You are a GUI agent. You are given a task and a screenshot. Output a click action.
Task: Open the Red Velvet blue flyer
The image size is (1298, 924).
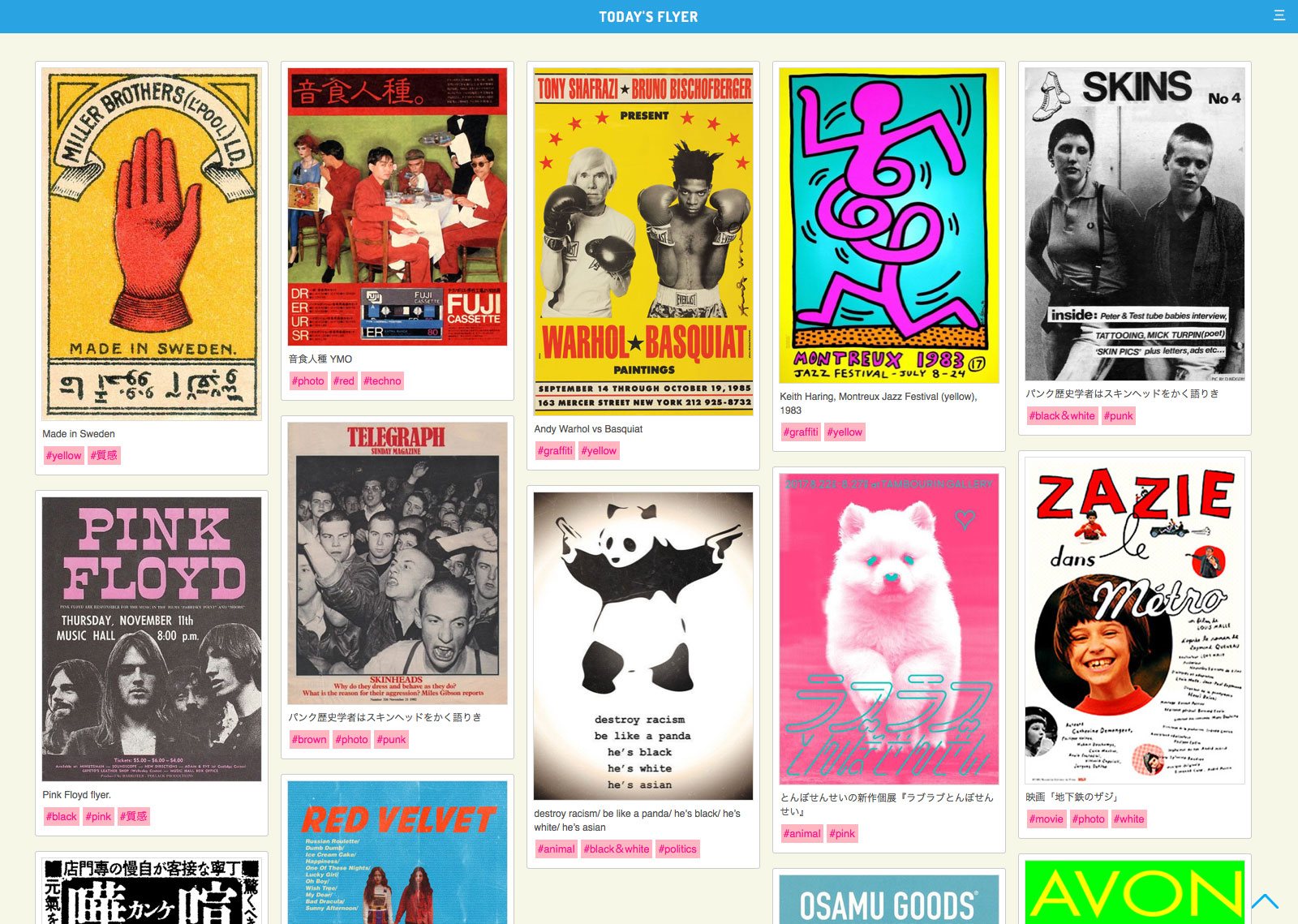tap(398, 853)
